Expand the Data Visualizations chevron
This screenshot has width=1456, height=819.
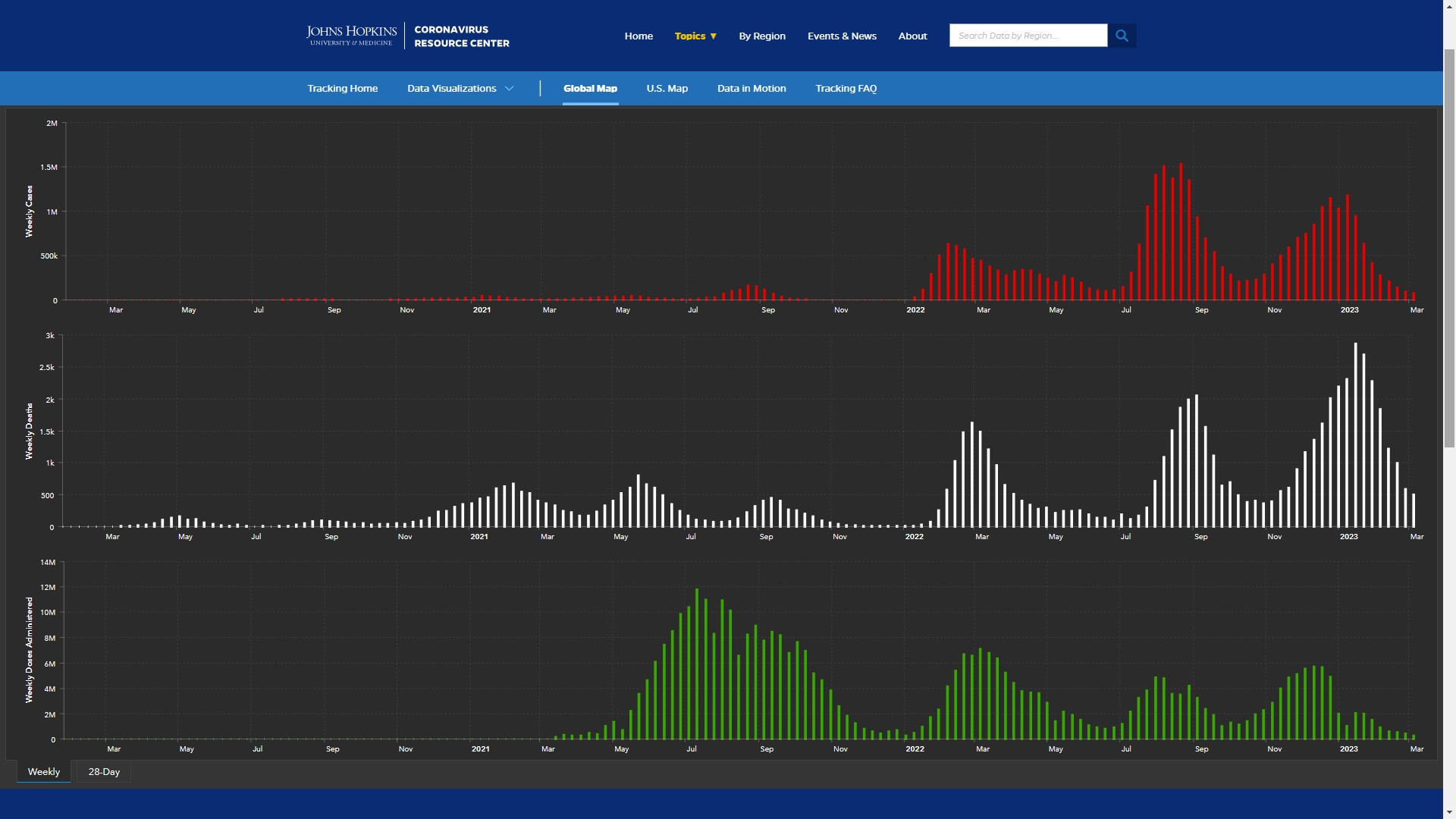(x=510, y=89)
